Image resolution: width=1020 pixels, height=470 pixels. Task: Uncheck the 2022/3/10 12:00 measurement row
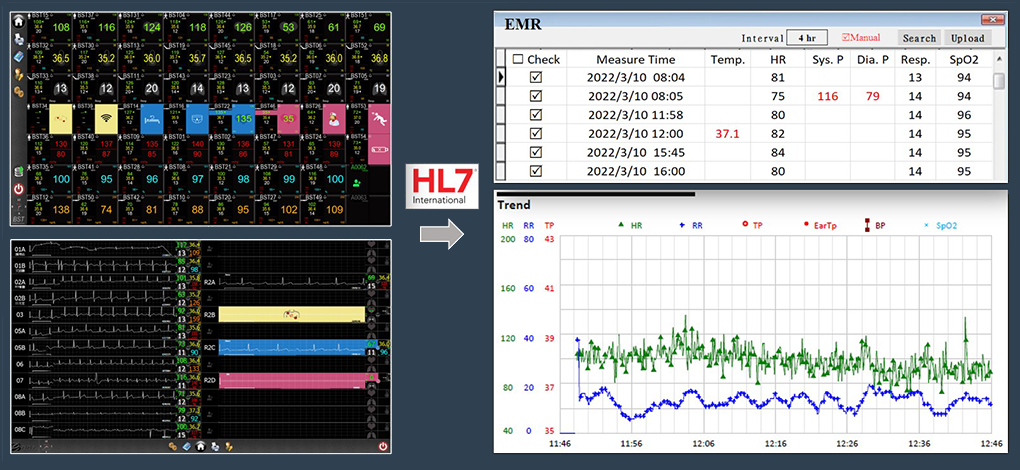[536, 134]
